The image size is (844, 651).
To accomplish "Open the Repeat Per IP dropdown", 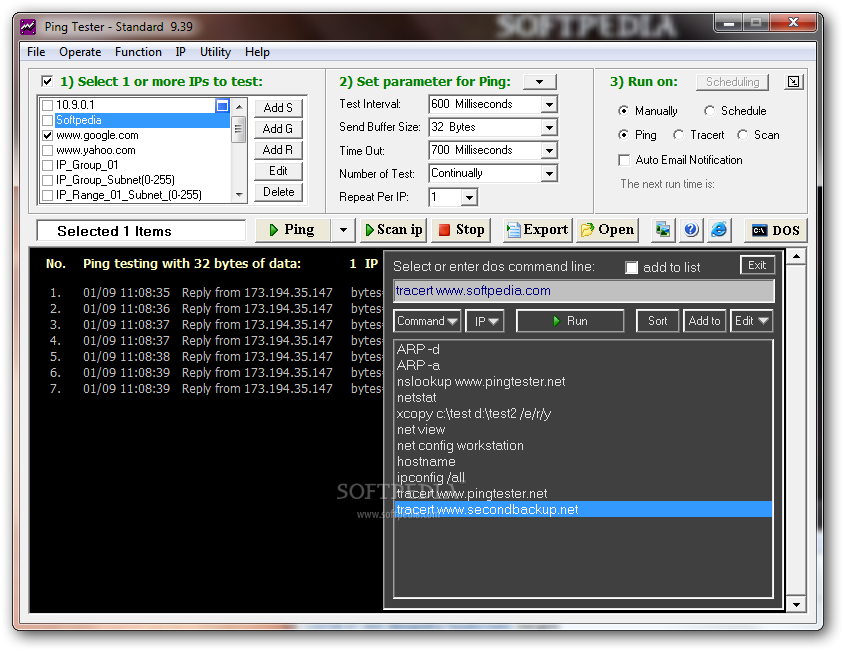I will point(469,198).
